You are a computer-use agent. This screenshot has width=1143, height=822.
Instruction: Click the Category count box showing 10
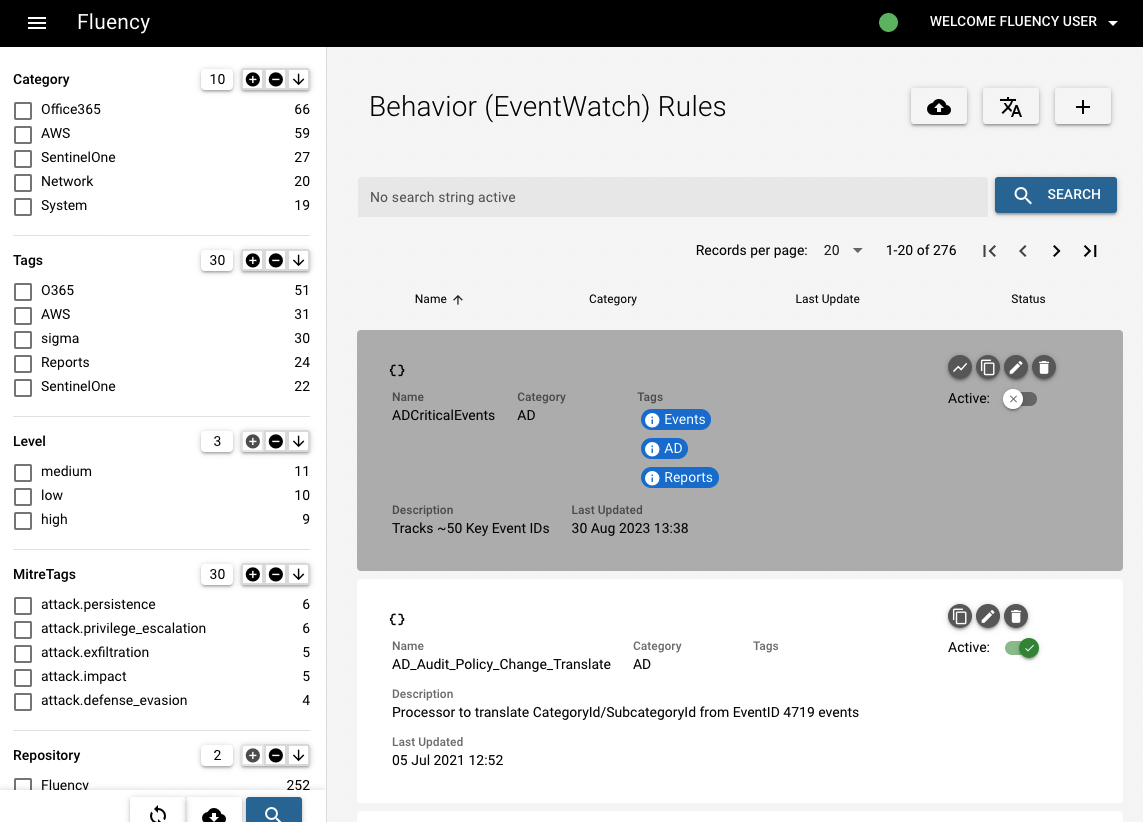[217, 79]
